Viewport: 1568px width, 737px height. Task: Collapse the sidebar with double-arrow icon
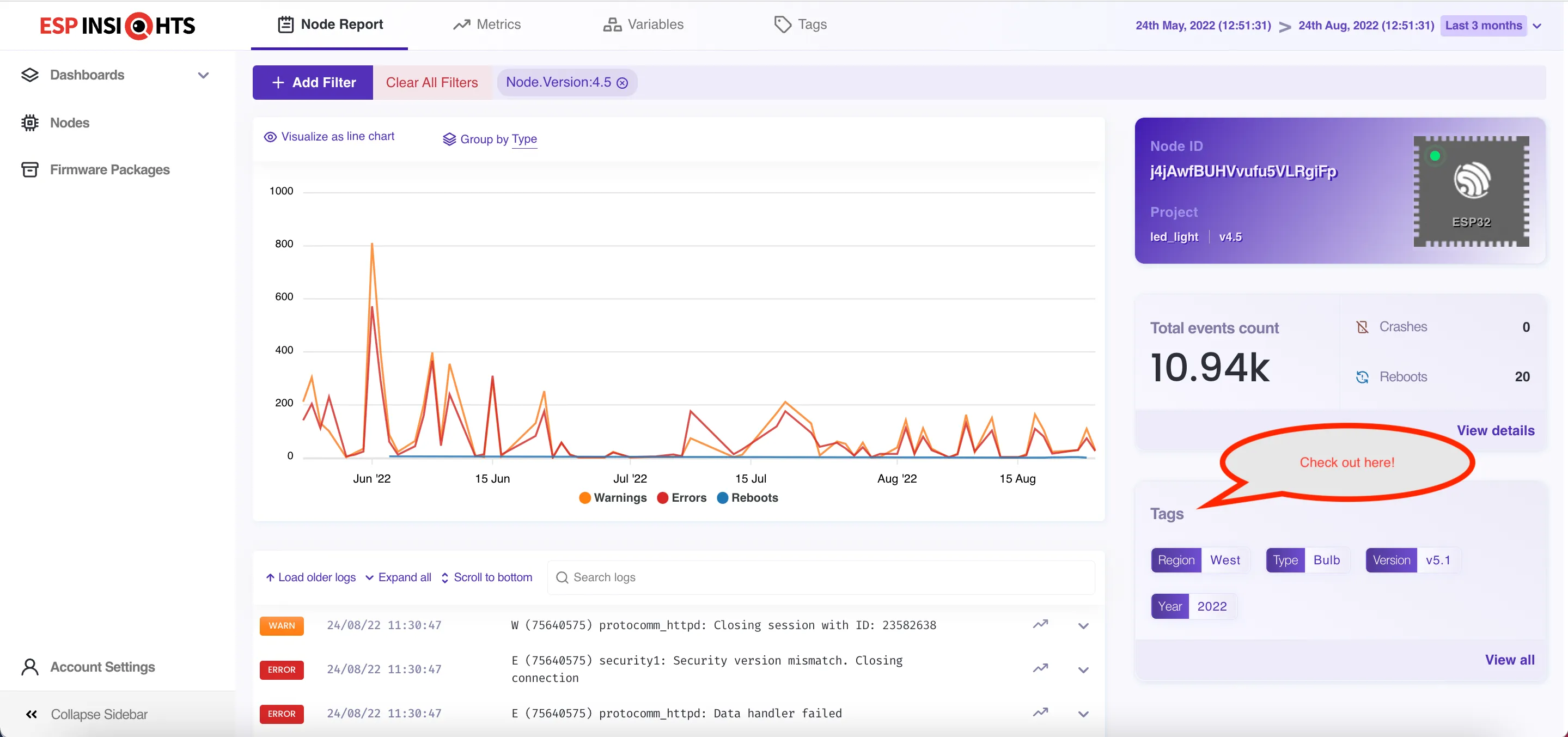[31, 715]
